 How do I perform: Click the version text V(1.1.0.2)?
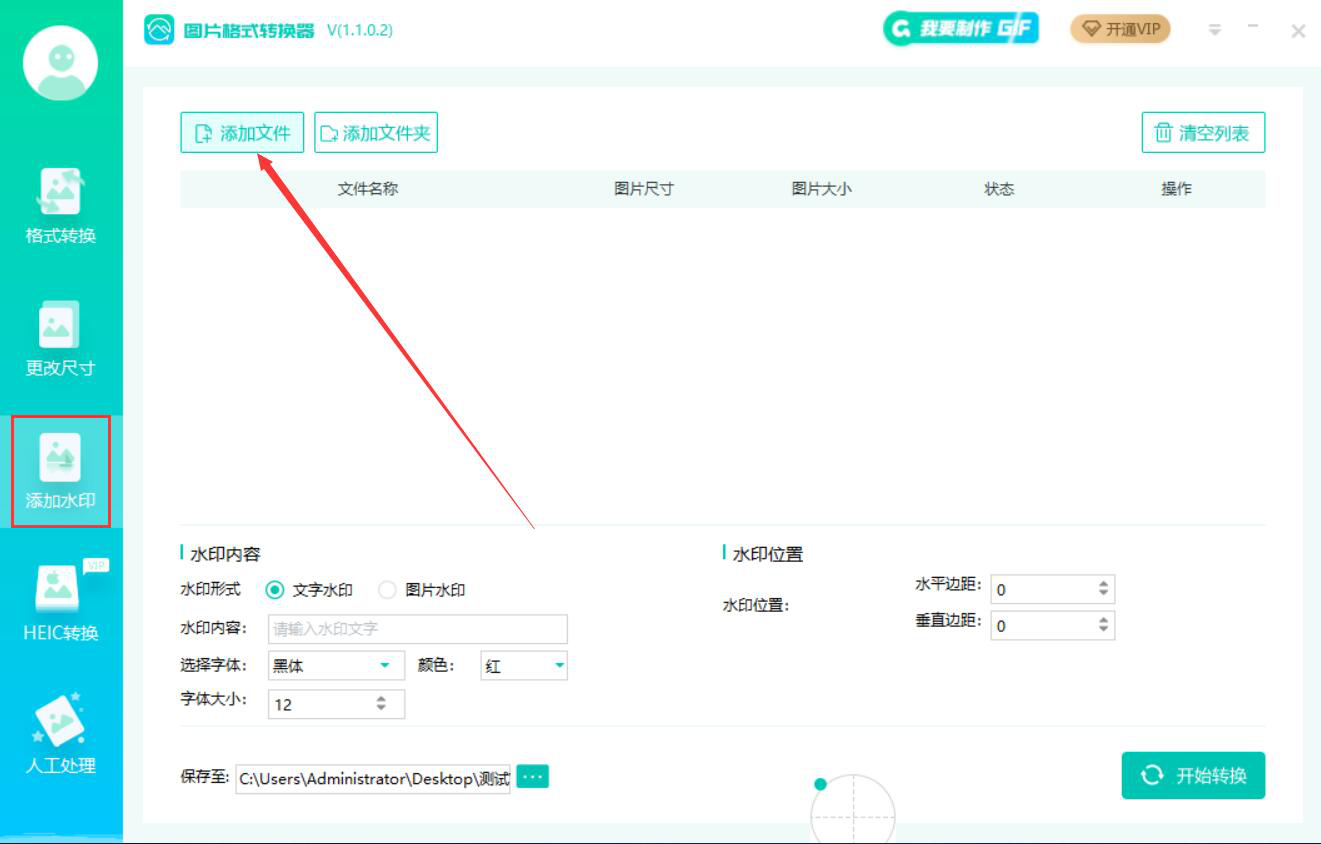pyautogui.click(x=360, y=30)
